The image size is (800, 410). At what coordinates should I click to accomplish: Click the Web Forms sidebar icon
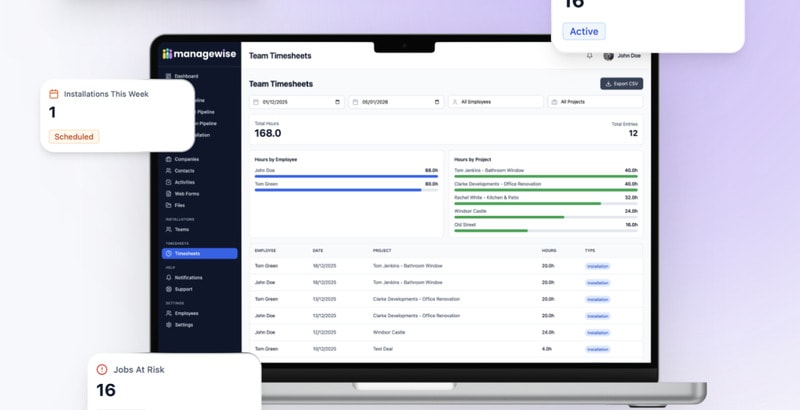[168, 194]
